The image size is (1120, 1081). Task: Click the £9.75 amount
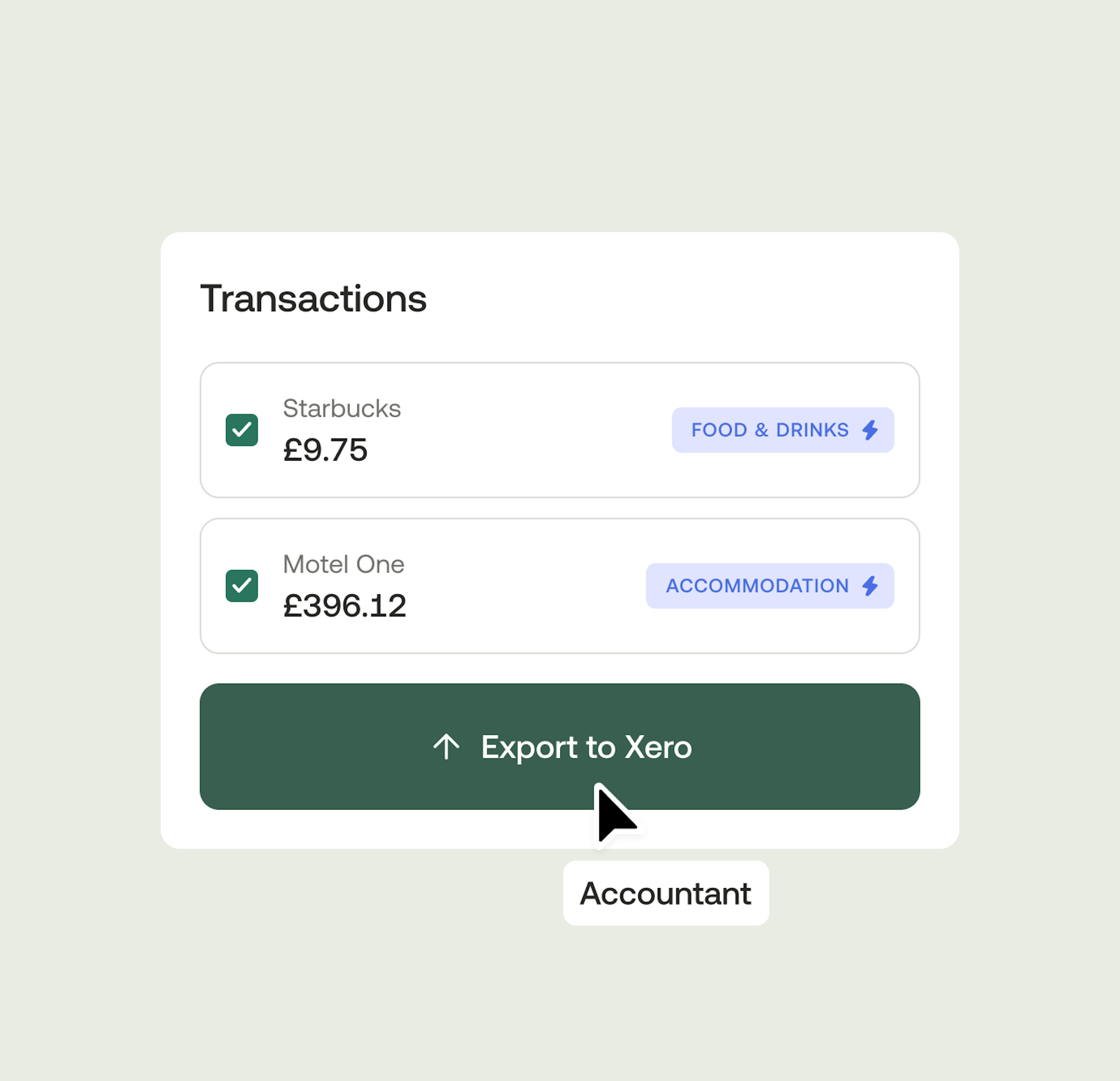point(325,450)
